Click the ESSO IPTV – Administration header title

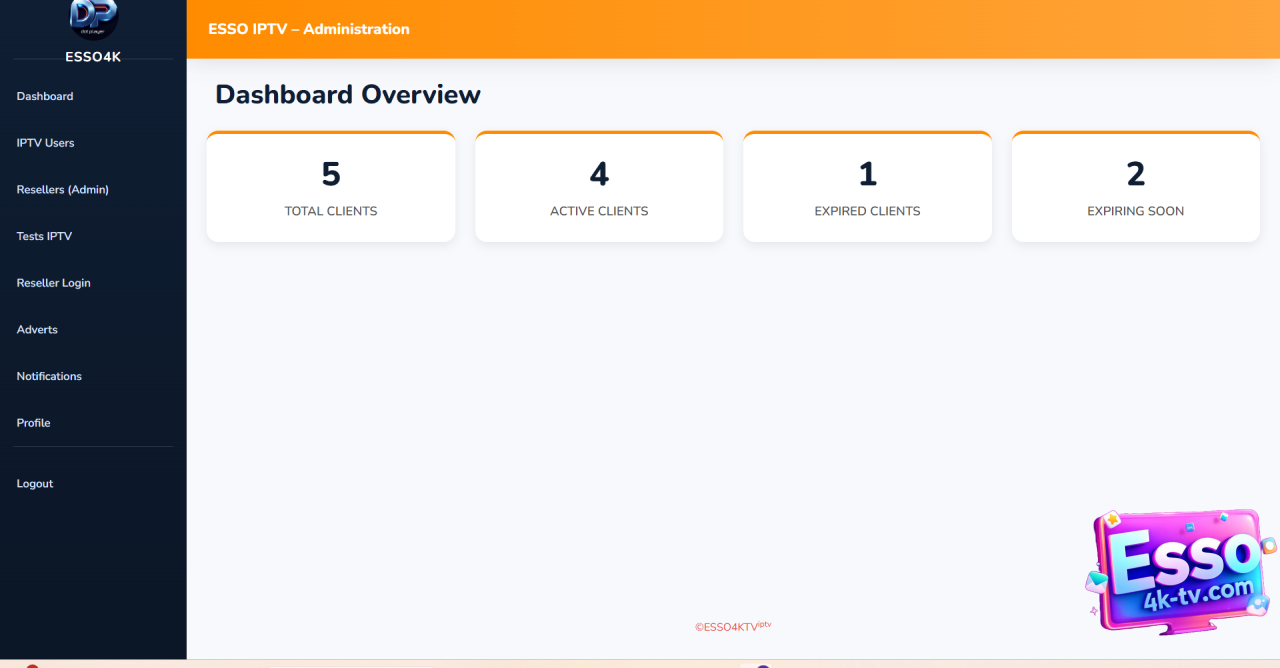[x=309, y=29]
